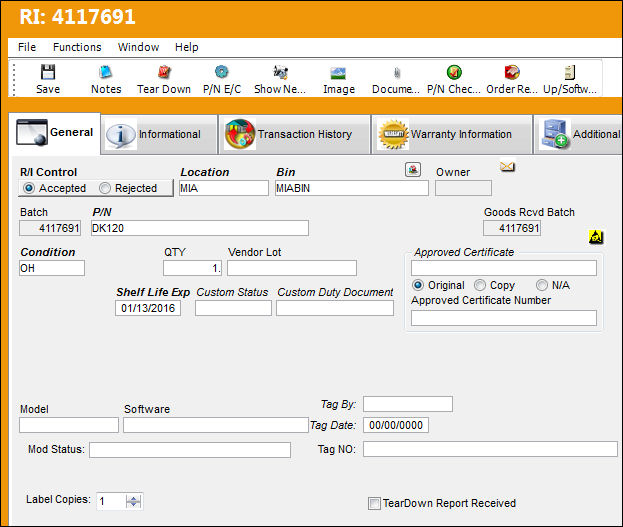Click the QTY field
Image resolution: width=623 pixels, height=527 pixels.
(192, 268)
